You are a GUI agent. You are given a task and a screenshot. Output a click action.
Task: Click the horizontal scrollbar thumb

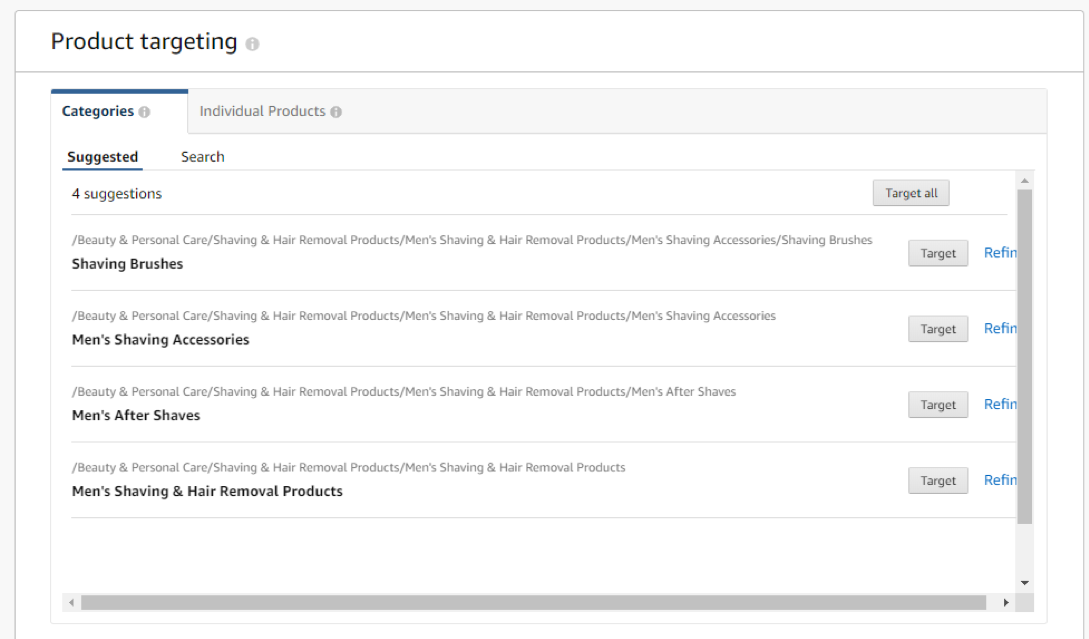click(x=533, y=602)
